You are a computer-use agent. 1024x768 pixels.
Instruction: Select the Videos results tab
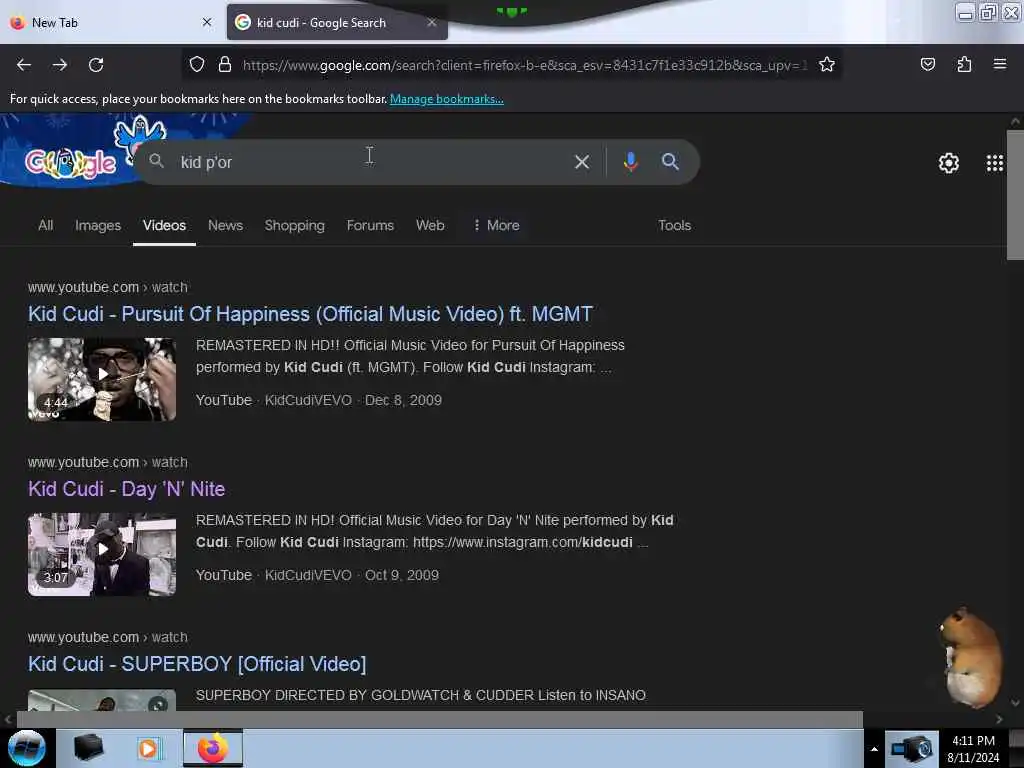(x=165, y=225)
